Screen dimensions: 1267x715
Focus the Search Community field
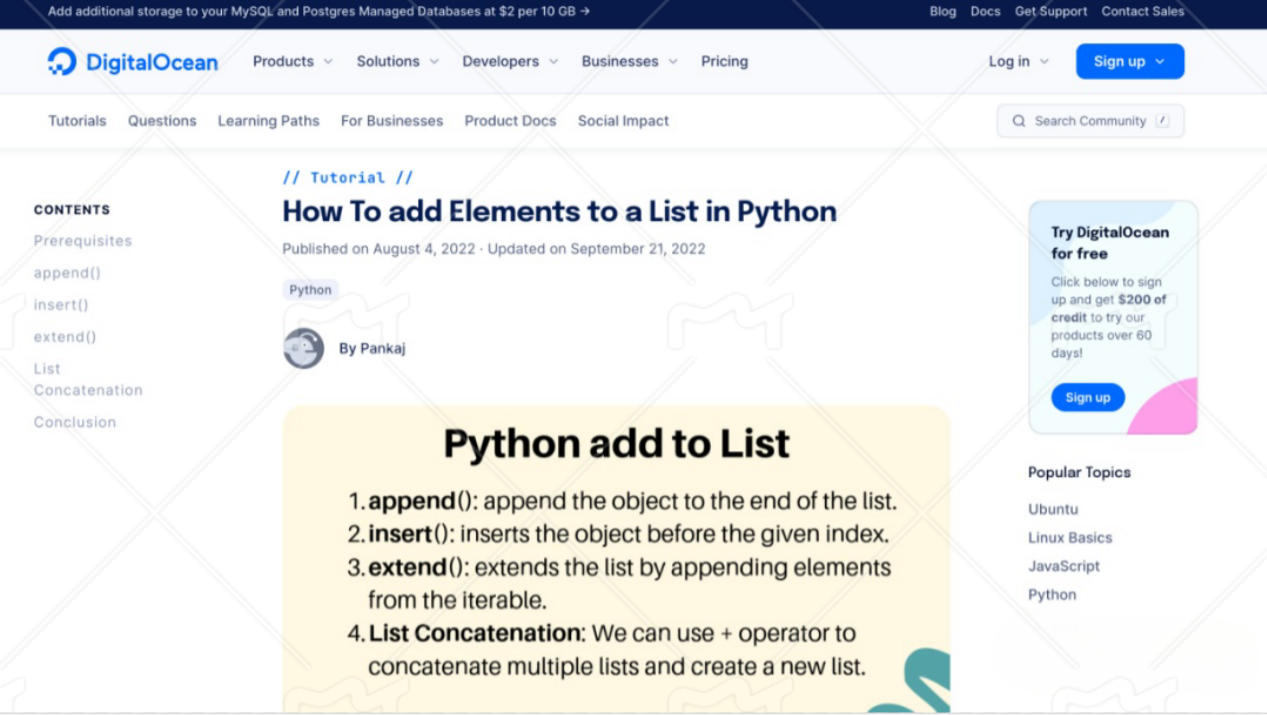[1090, 121]
